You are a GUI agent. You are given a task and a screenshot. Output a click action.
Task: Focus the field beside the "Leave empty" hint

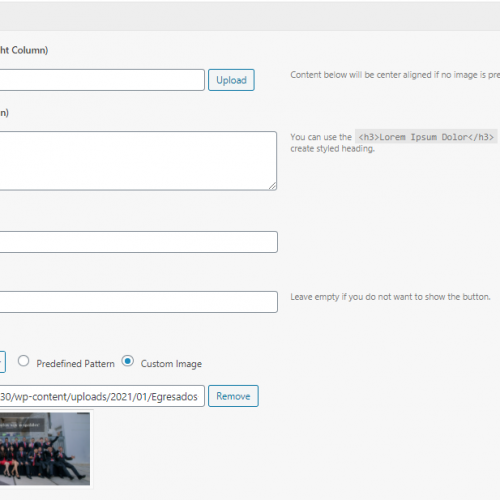click(x=138, y=302)
